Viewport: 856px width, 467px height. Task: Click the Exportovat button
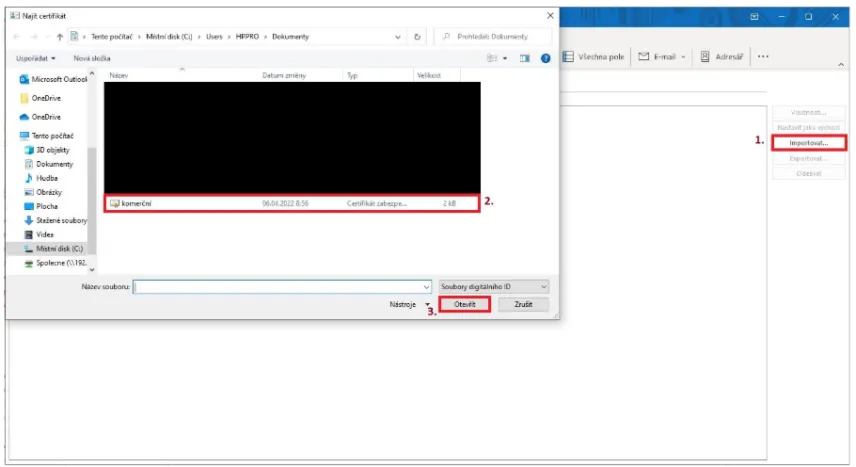(809, 158)
